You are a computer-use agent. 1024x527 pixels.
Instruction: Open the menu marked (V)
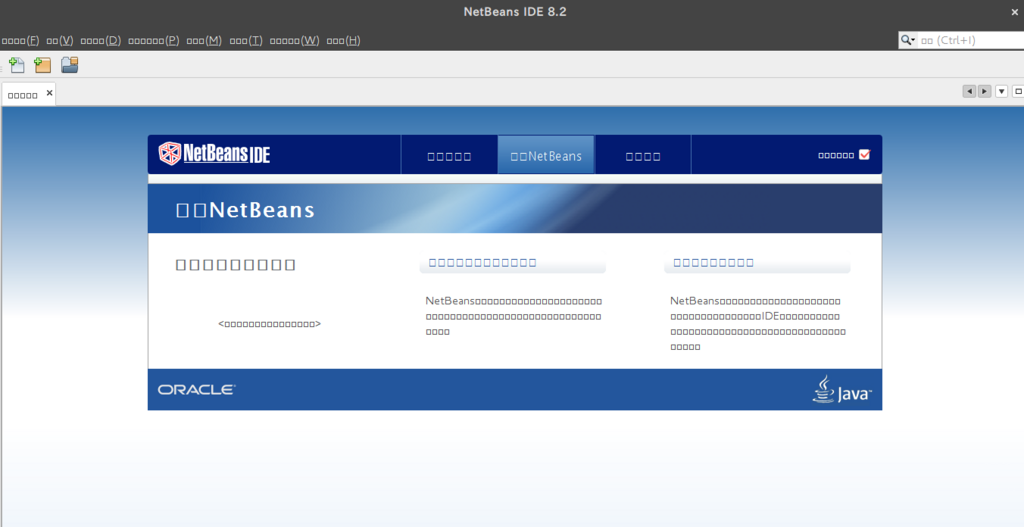59,40
